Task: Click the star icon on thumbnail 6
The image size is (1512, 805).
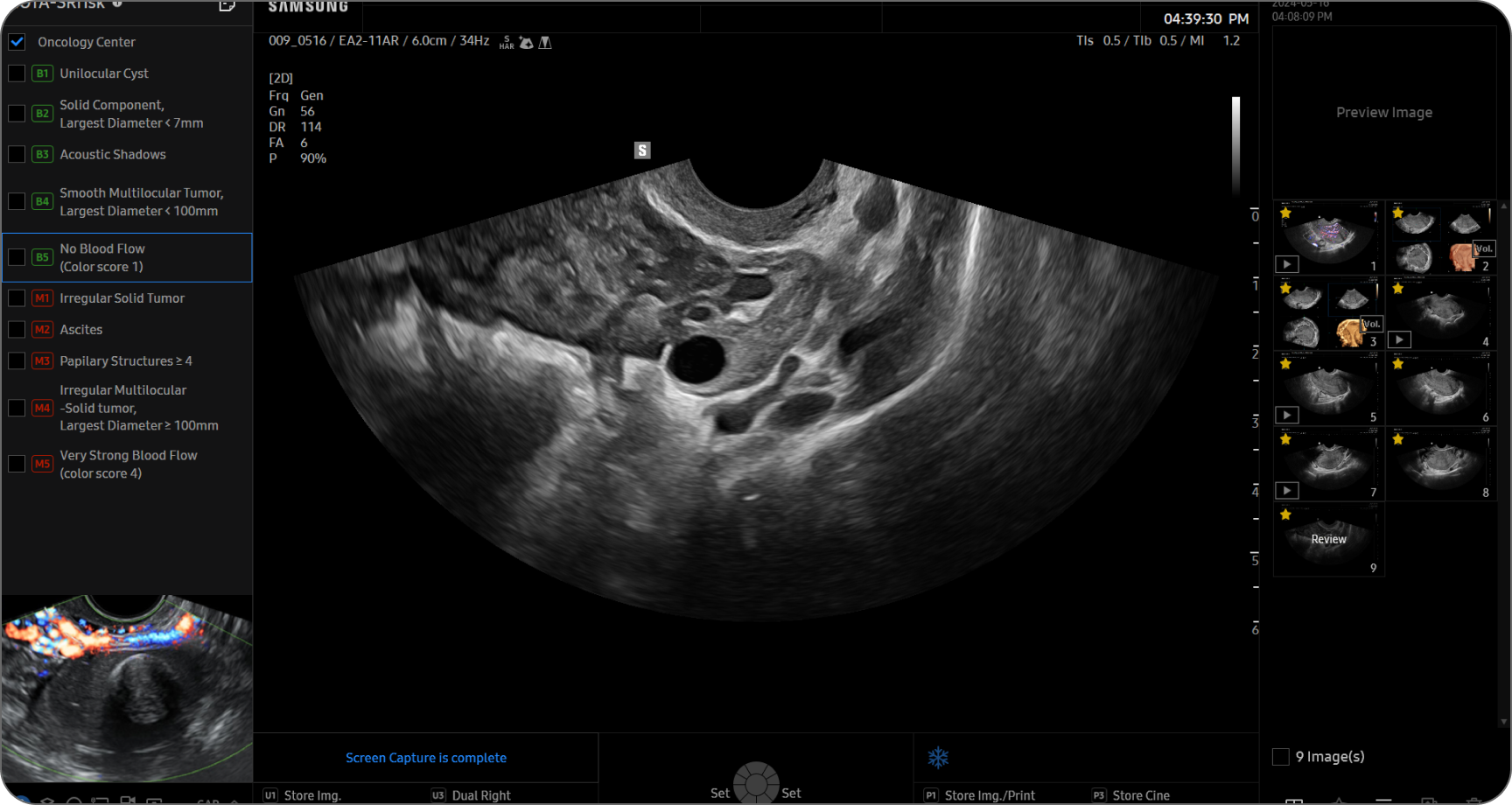Action: pyautogui.click(x=1397, y=364)
